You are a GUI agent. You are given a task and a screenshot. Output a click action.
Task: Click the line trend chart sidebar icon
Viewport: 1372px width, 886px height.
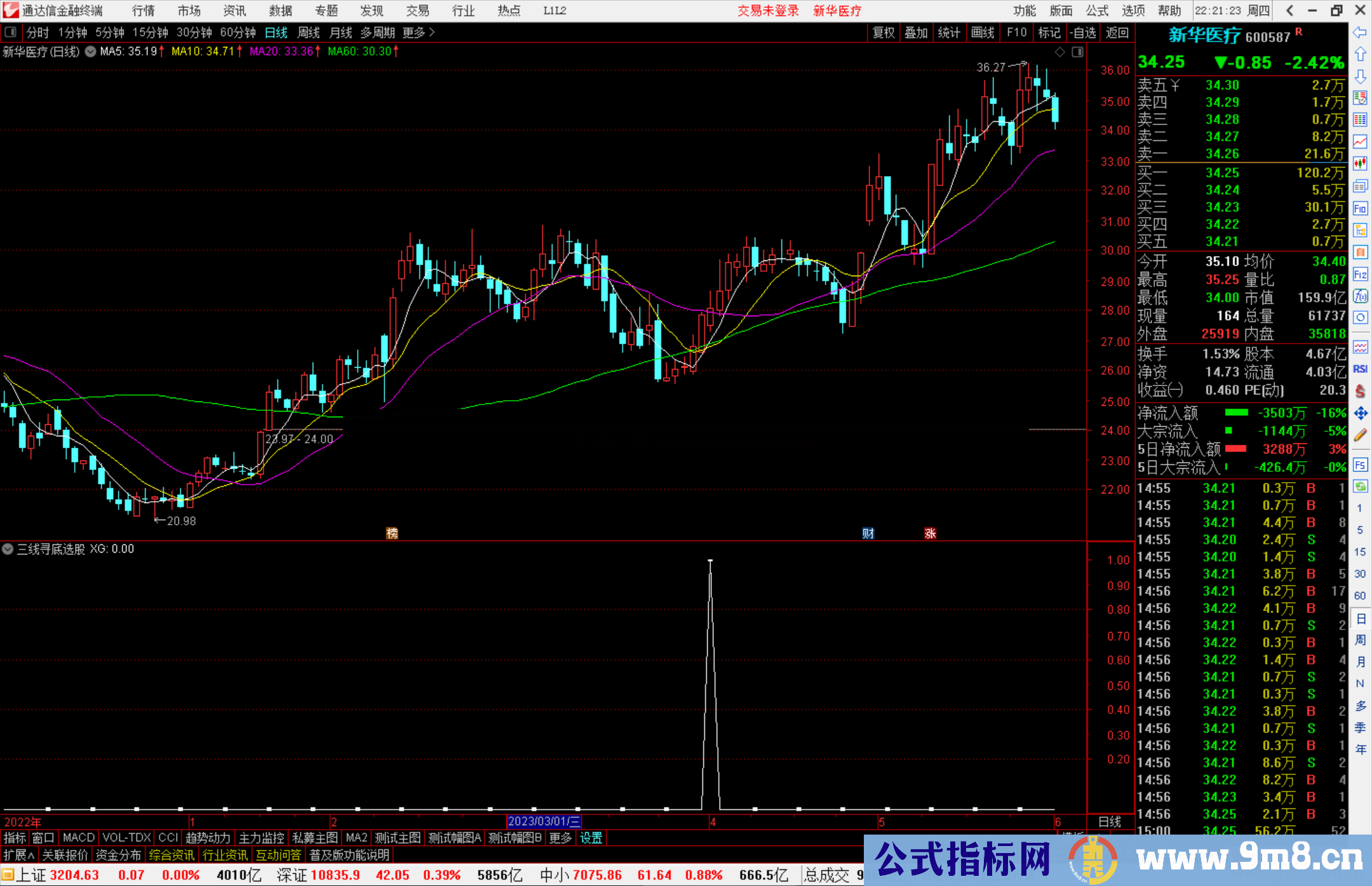point(1360,141)
